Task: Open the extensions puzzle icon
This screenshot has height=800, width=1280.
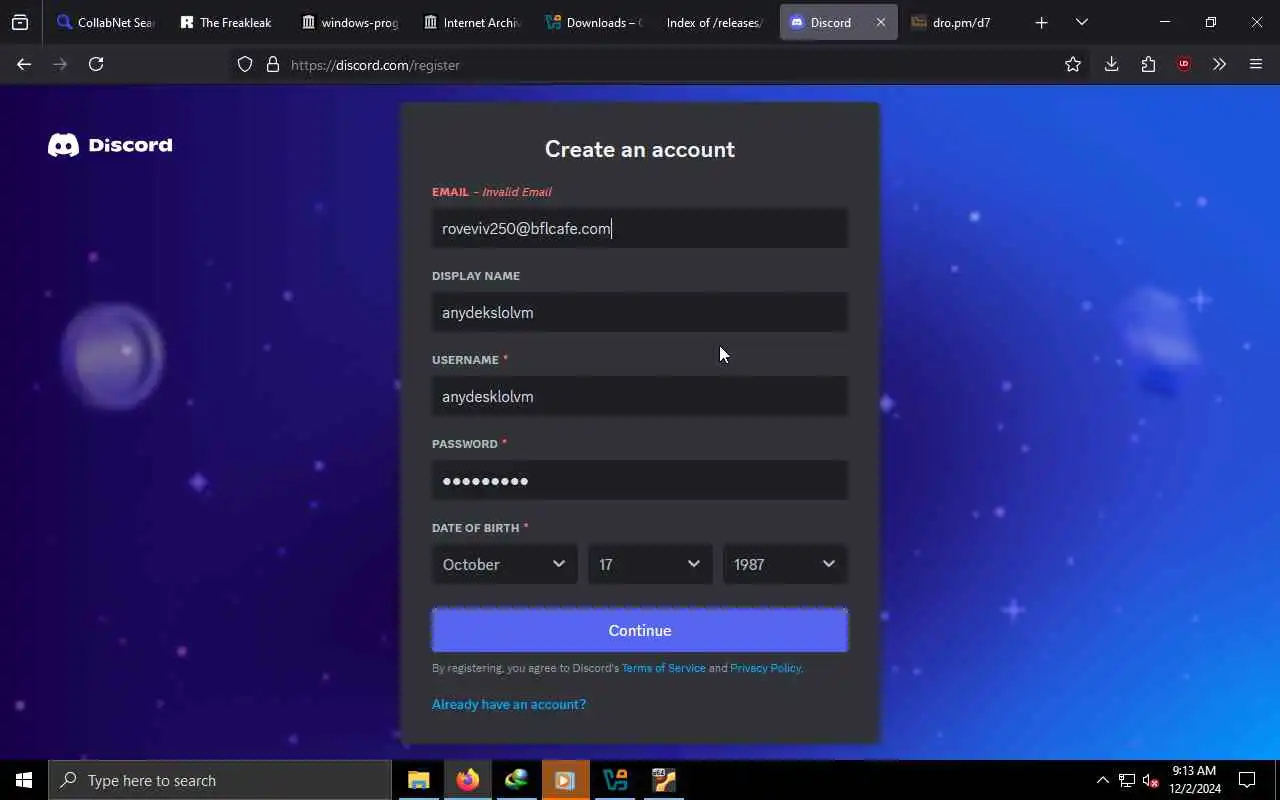Action: pyautogui.click(x=1148, y=64)
